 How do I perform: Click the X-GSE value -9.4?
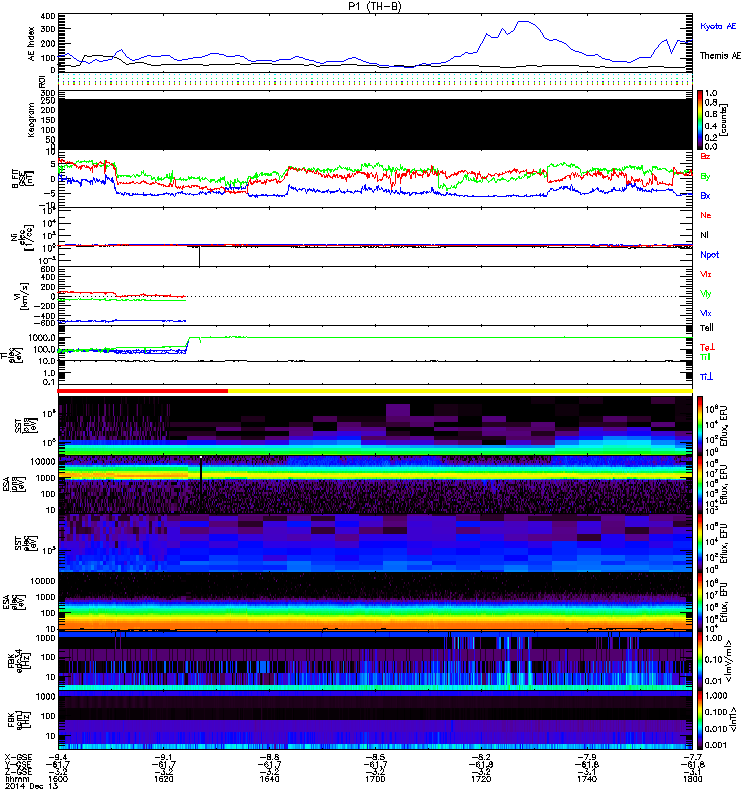(x=58, y=757)
